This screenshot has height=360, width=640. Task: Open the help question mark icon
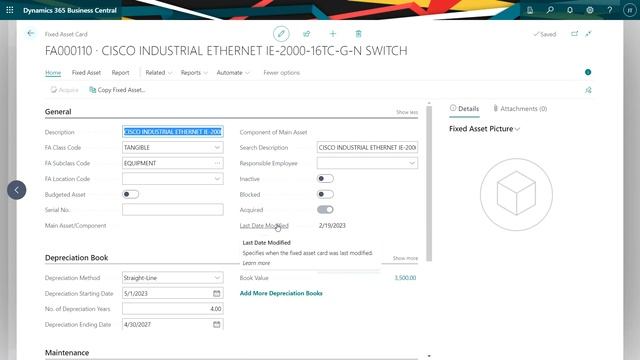610,10
